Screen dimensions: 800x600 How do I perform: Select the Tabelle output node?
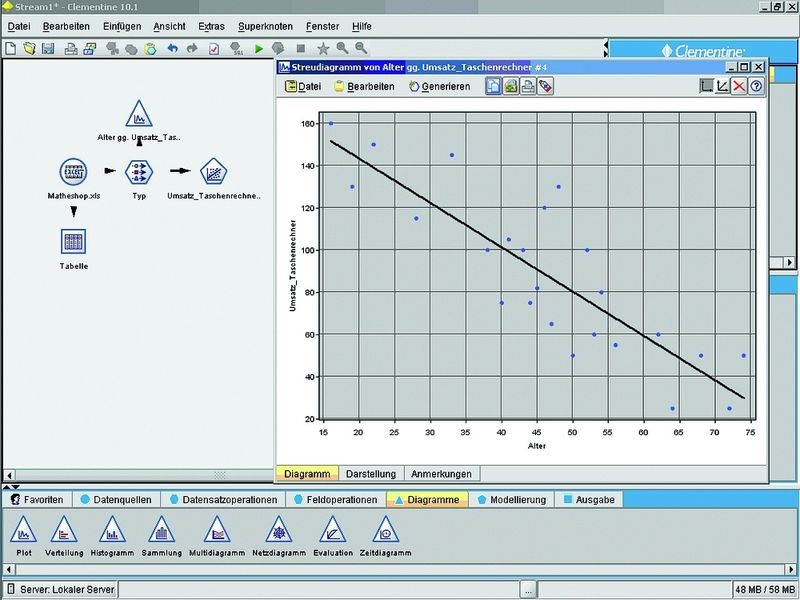pyautogui.click(x=73, y=241)
